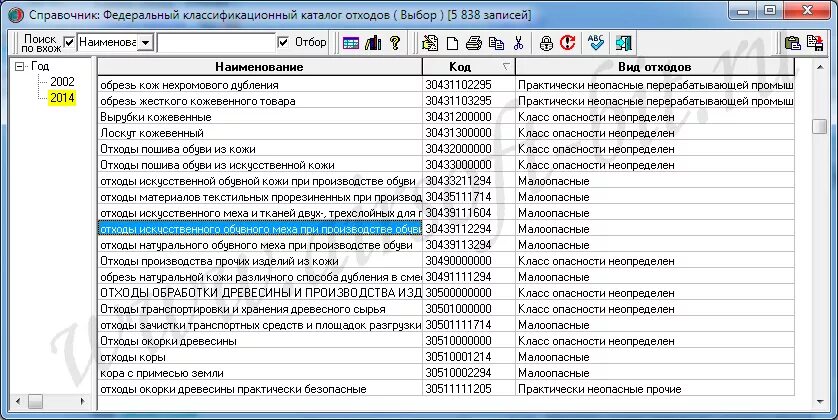
Task: Click the padlock icon
Action: 546,43
